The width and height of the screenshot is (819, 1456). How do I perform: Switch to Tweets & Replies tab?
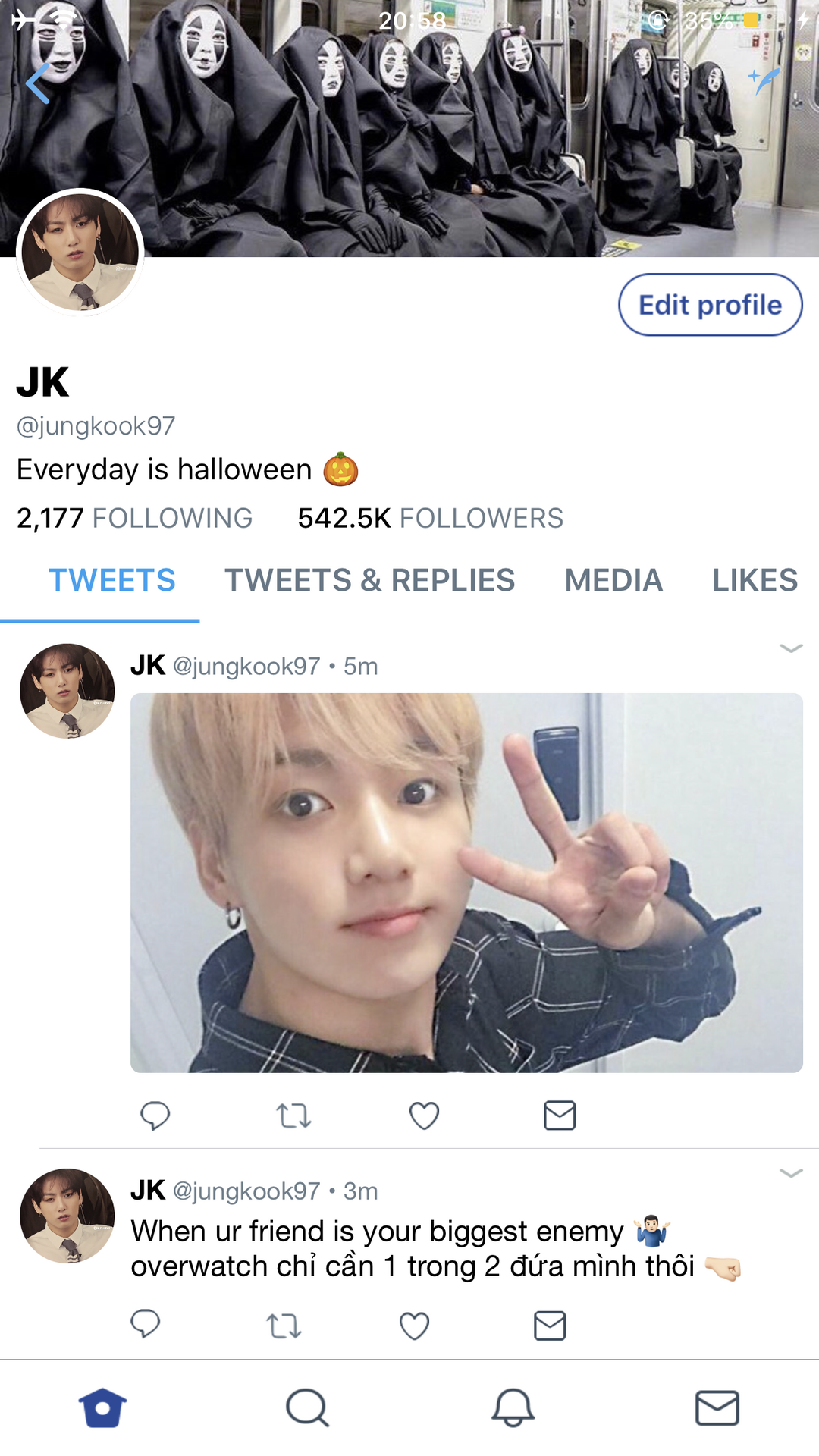point(370,580)
